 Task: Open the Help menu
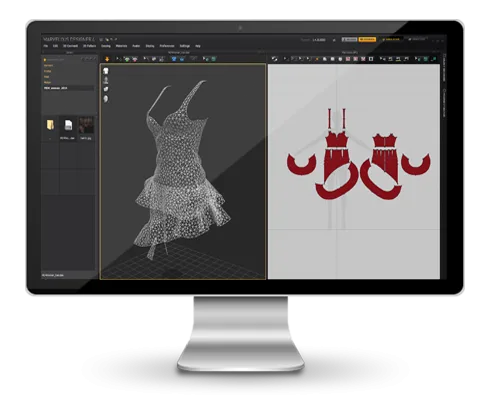coord(198,46)
